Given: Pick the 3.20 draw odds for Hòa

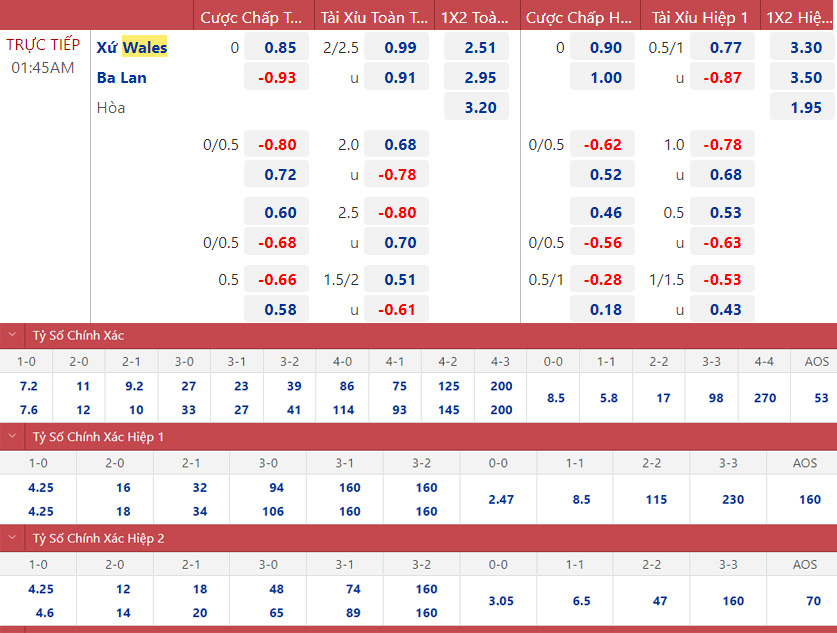Looking at the screenshot, I should (x=480, y=107).
